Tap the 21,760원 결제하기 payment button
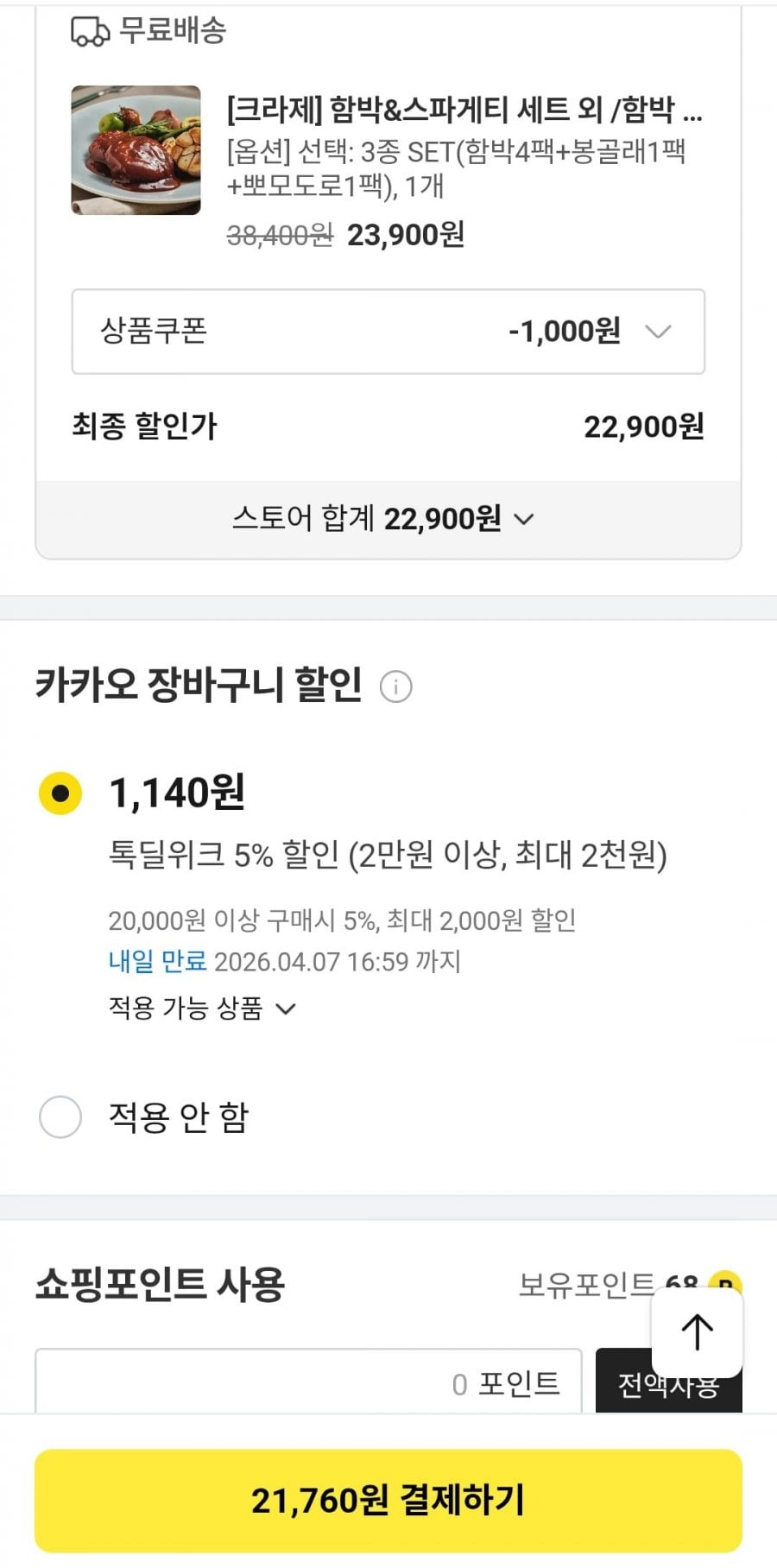This screenshot has width=777, height=1568. [x=388, y=1501]
